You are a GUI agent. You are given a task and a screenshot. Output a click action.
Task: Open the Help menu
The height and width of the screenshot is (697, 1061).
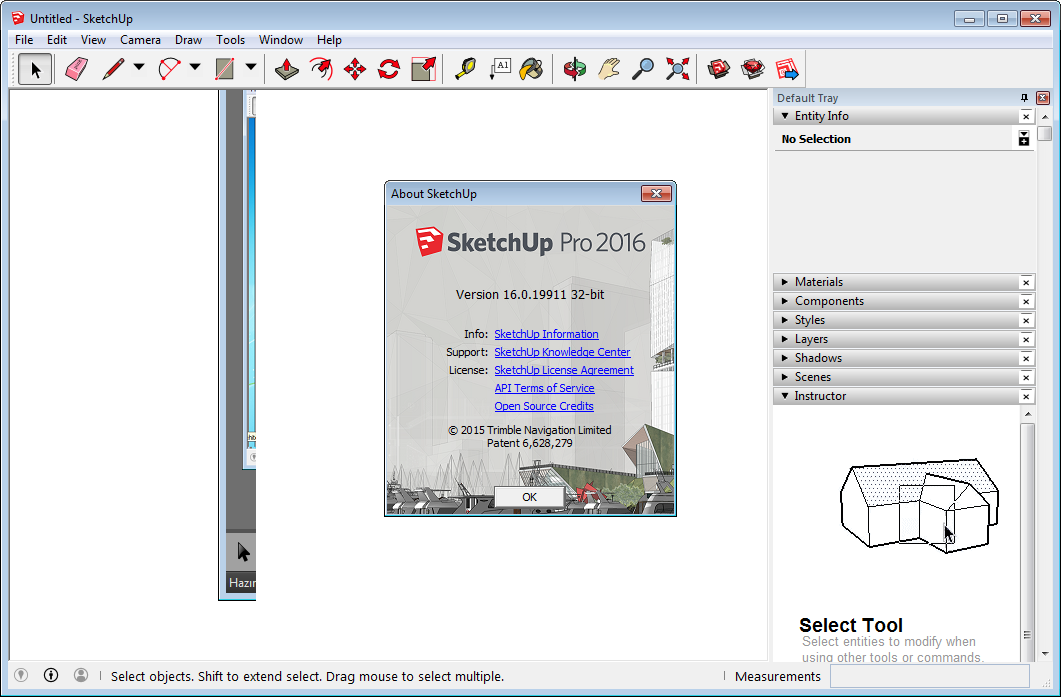tap(329, 40)
